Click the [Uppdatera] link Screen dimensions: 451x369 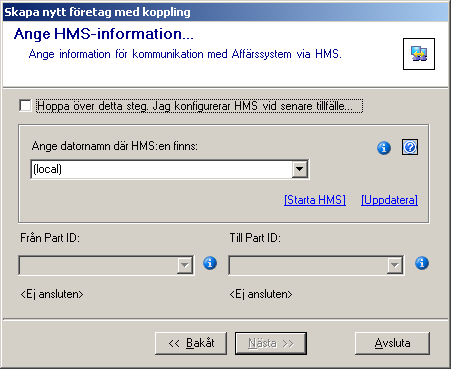(x=389, y=200)
